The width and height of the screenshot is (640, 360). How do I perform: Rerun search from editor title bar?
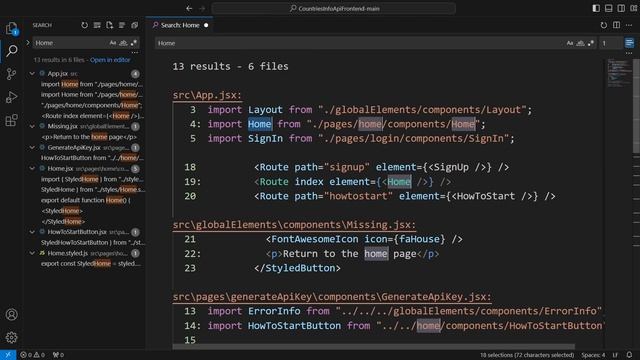(x=604, y=25)
